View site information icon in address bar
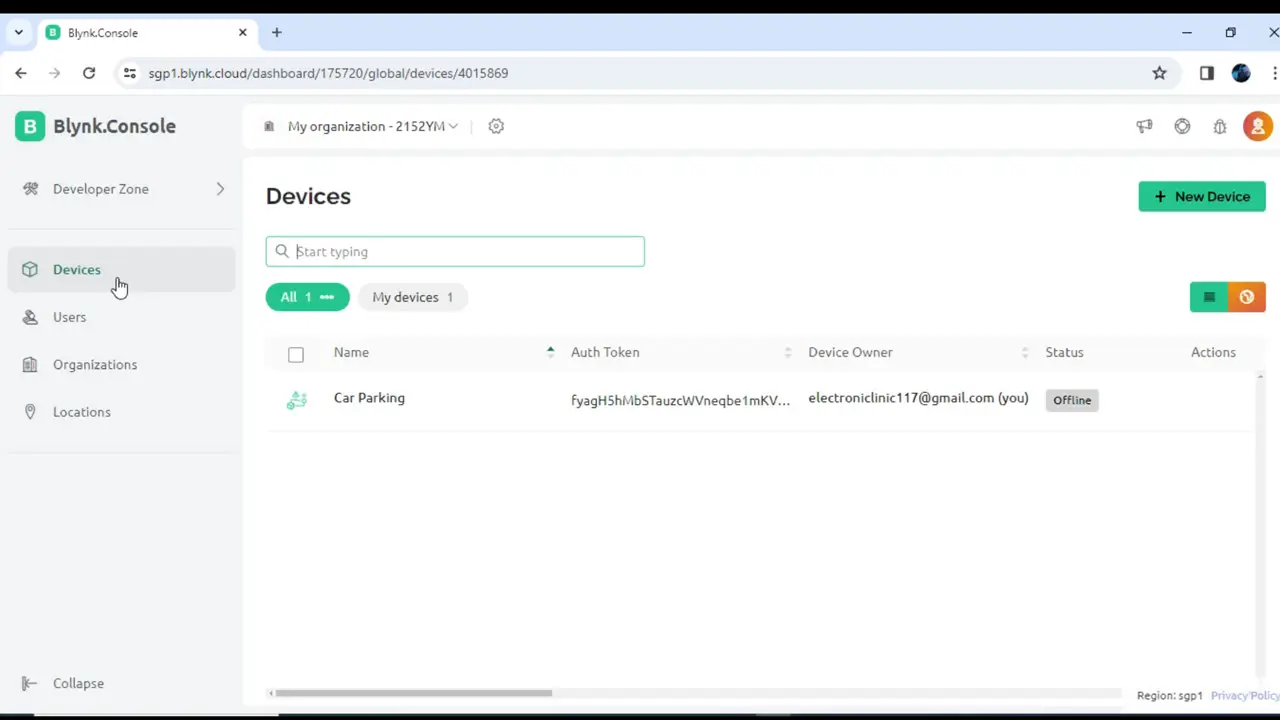1280x720 pixels. coord(129,73)
